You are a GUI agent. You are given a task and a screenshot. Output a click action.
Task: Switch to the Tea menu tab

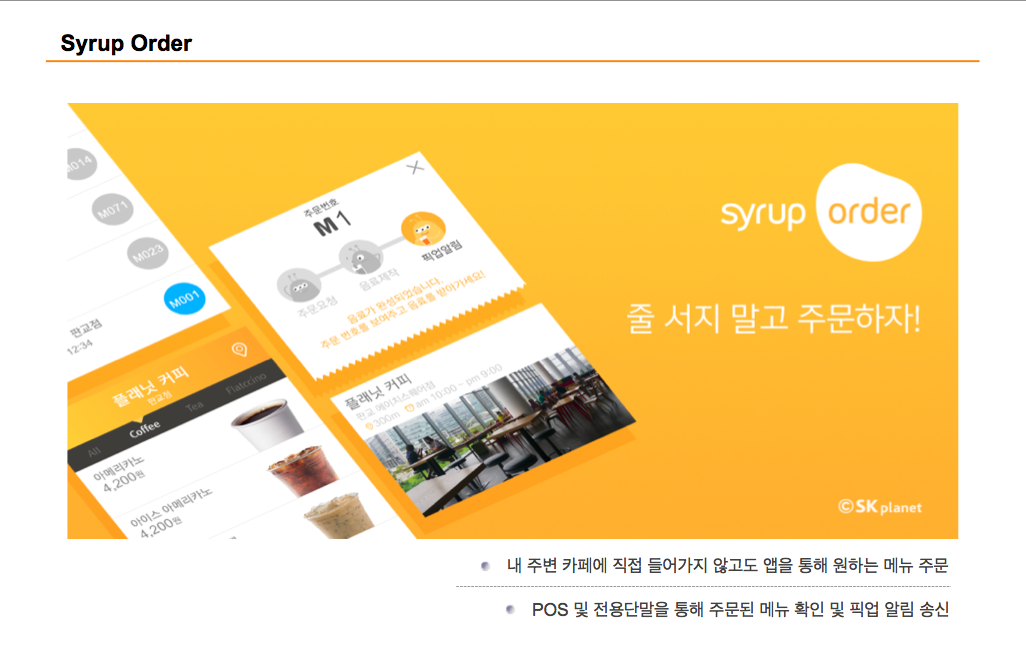(194, 406)
